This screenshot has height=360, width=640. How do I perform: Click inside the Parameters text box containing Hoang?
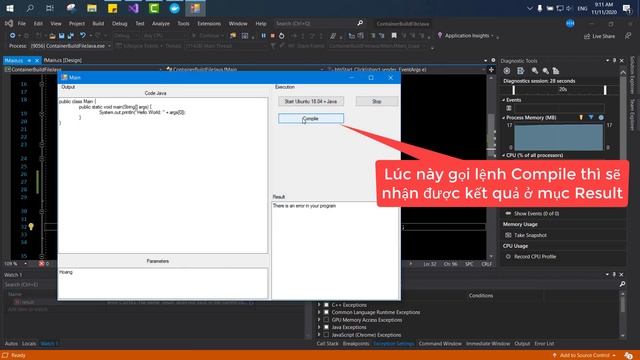163,283
